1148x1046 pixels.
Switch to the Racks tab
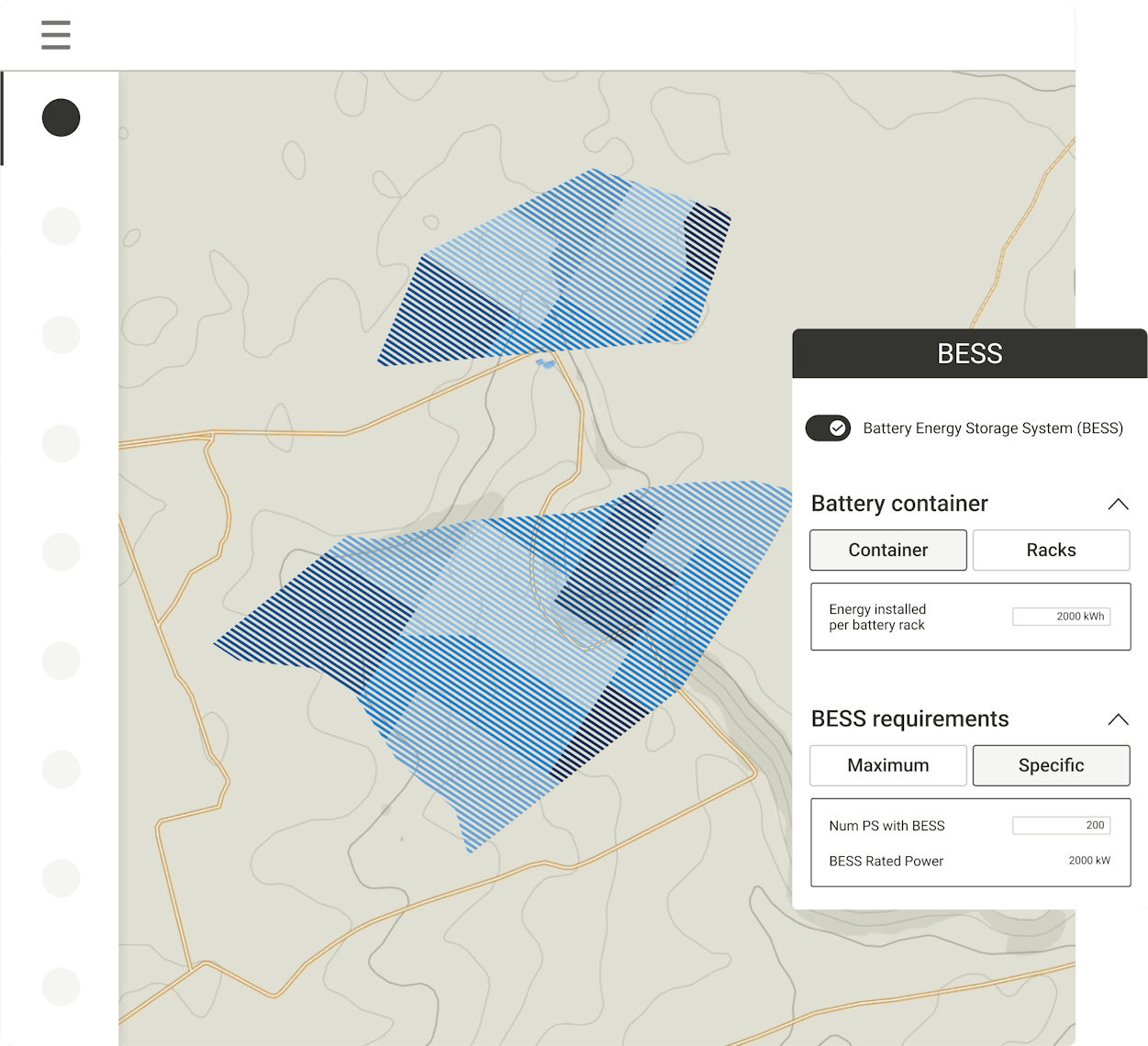pyautogui.click(x=1051, y=550)
